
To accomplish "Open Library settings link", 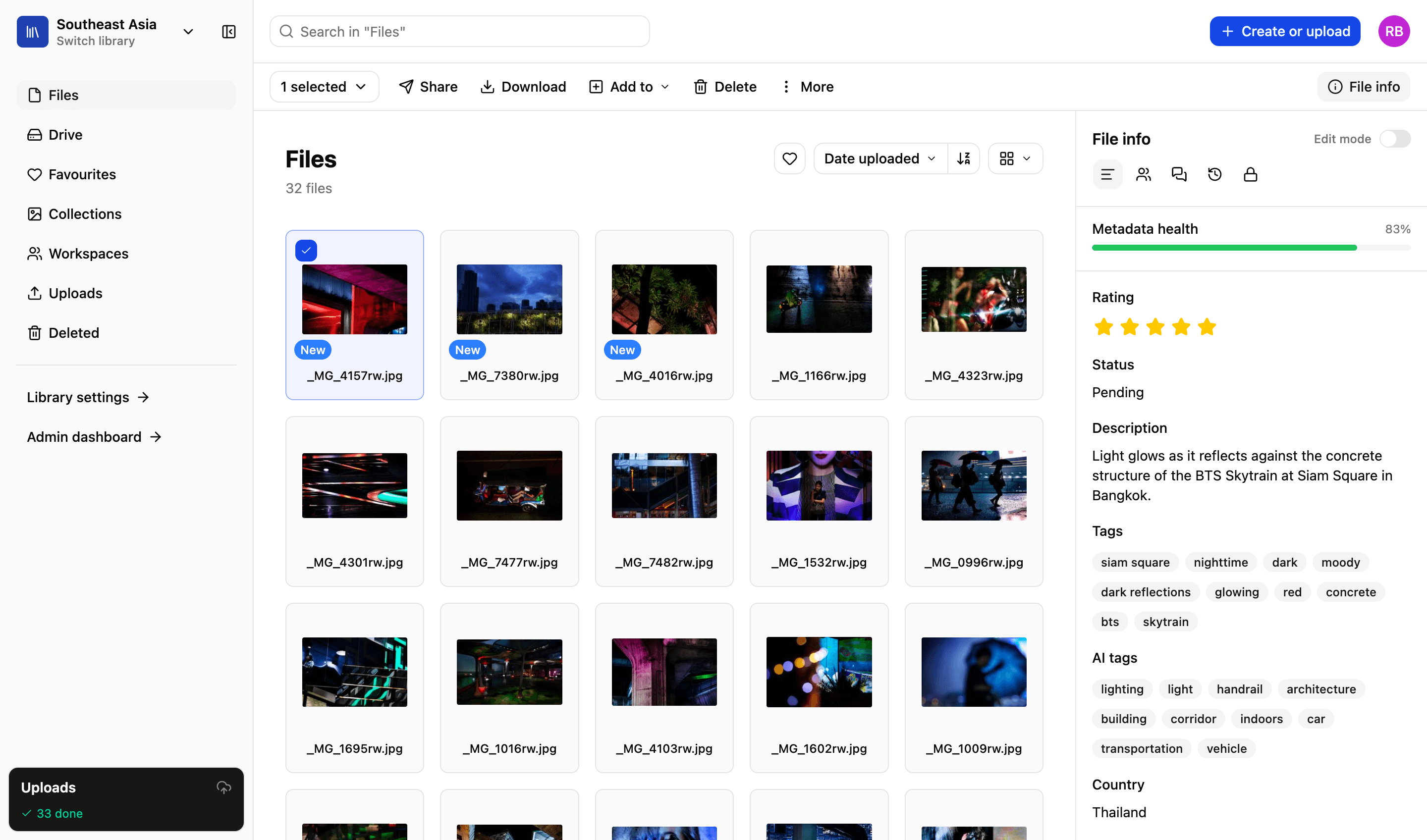I will pyautogui.click(x=88, y=397).
